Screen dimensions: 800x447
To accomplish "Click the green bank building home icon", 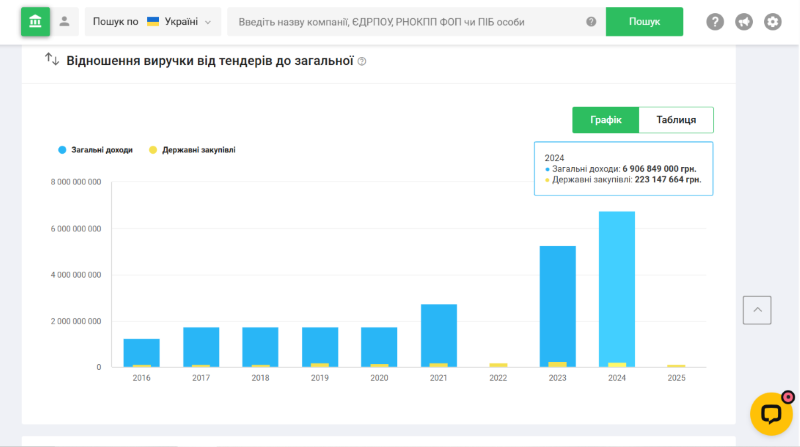I will pos(35,21).
